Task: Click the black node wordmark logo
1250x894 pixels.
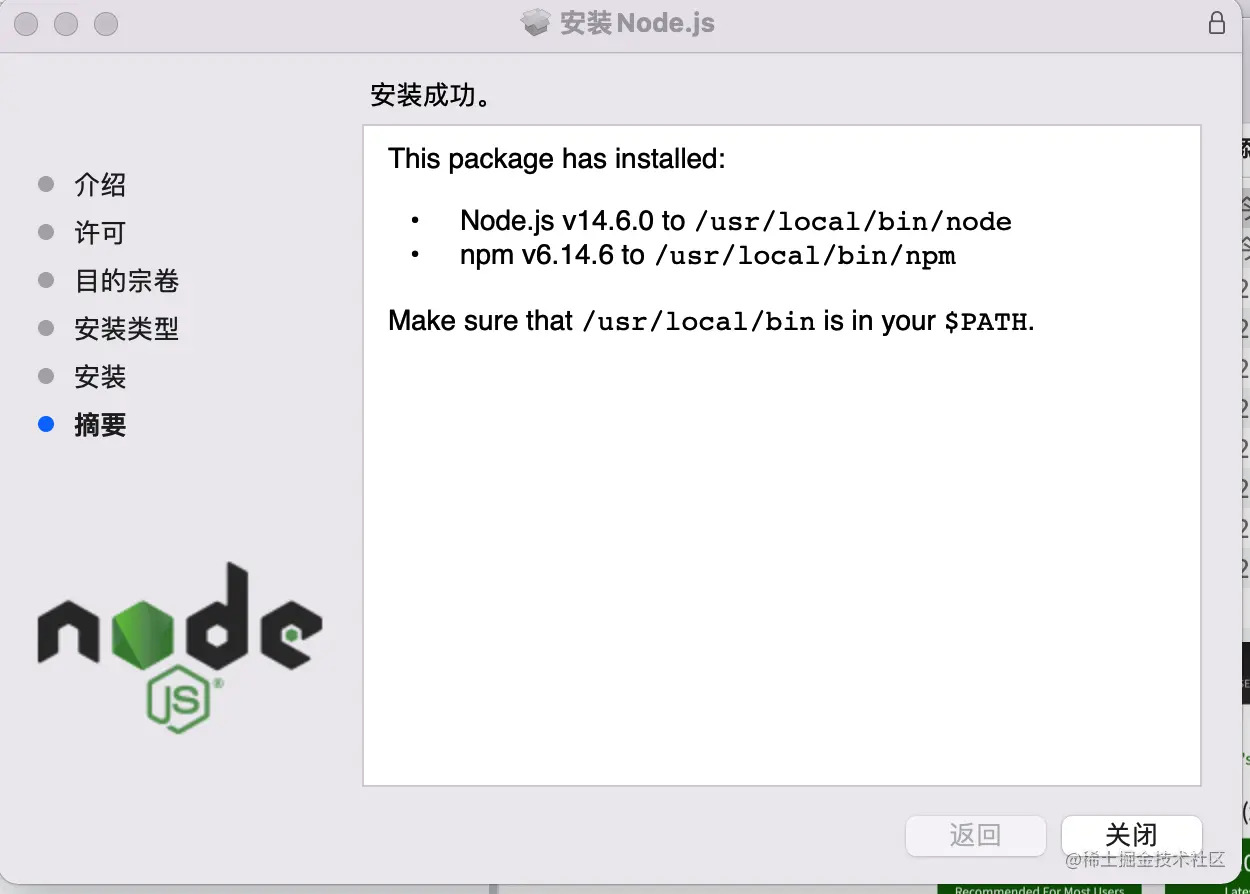Action: click(x=180, y=616)
